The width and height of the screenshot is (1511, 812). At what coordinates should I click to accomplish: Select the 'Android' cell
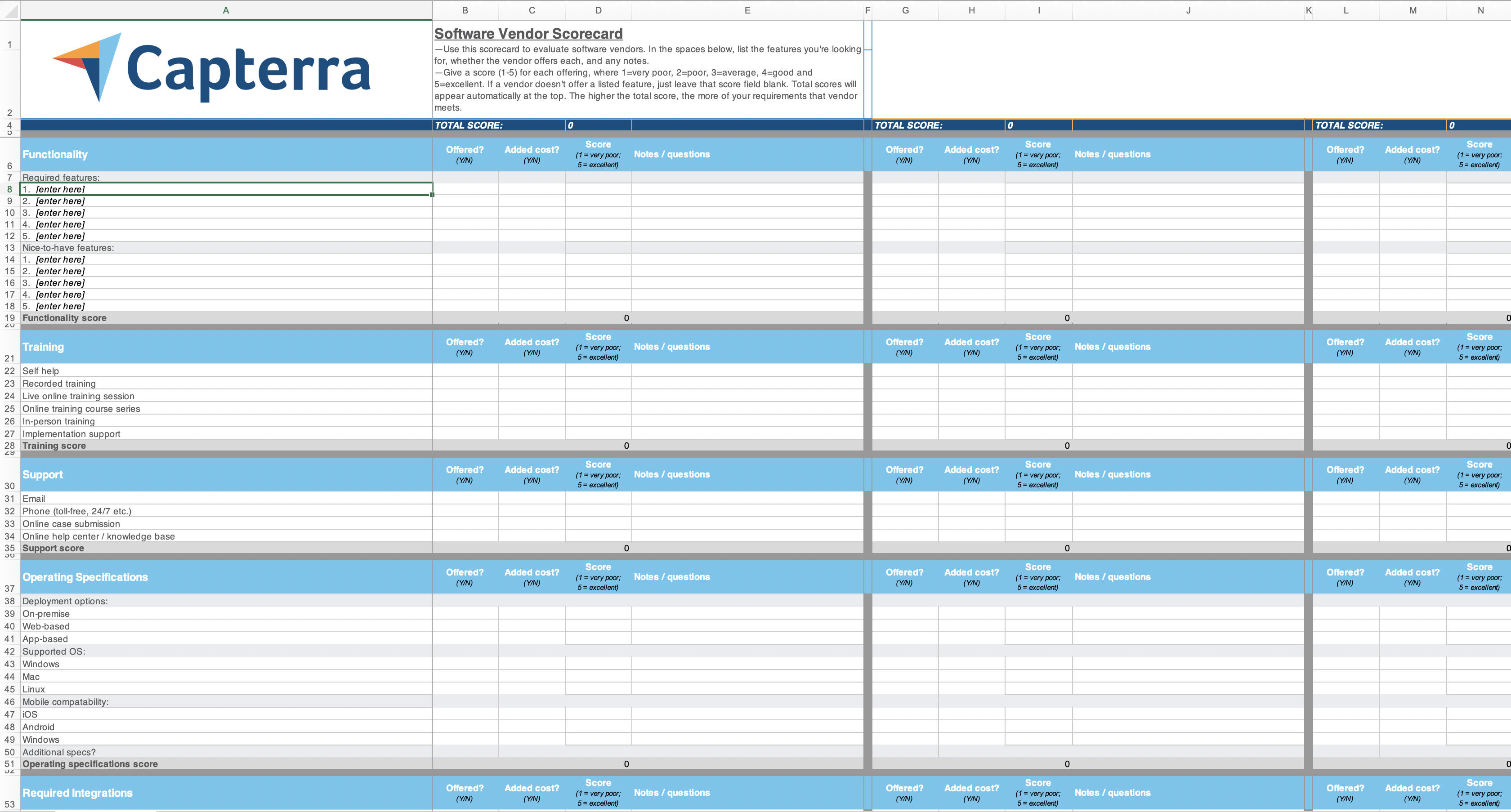(x=226, y=727)
